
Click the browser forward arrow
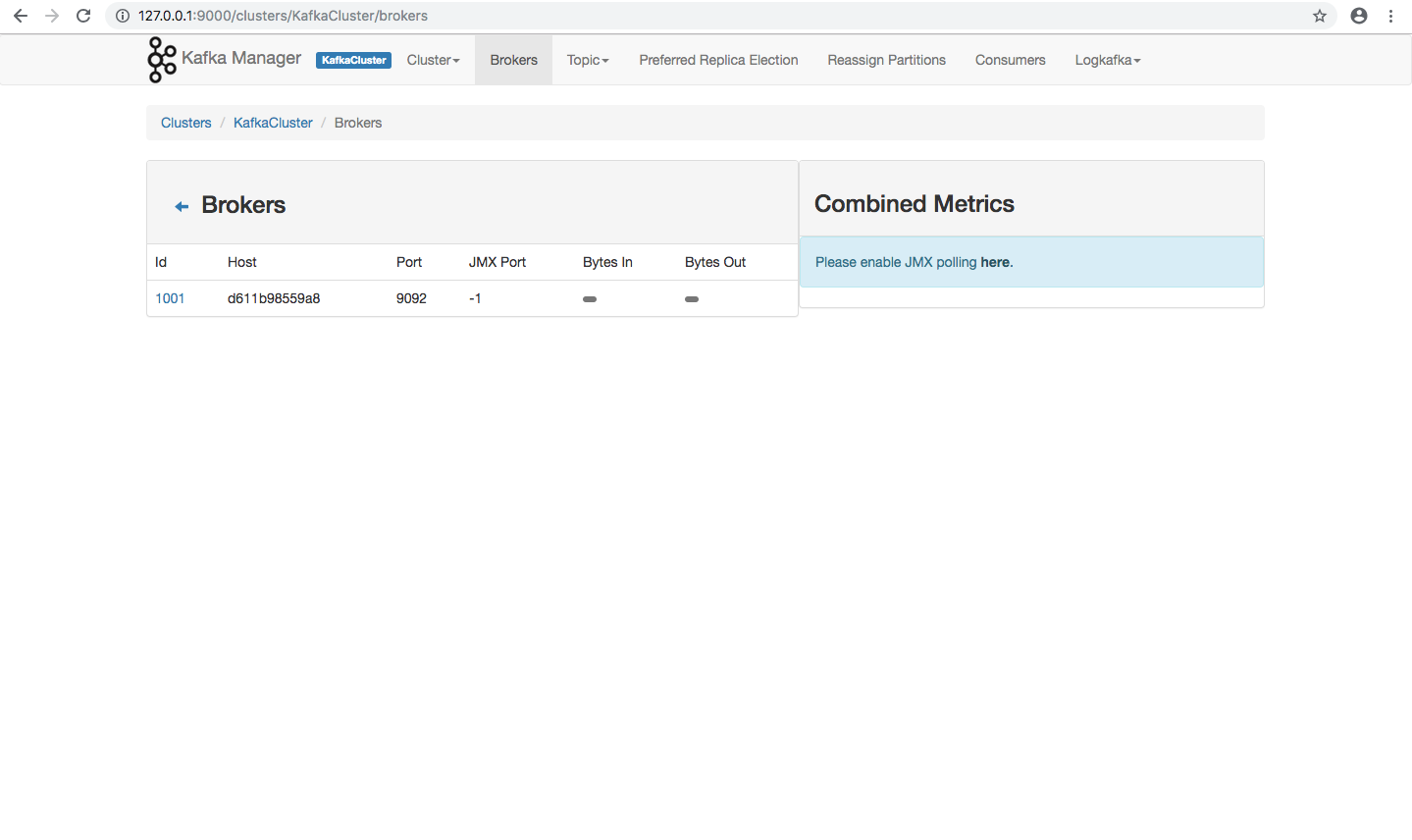[52, 16]
